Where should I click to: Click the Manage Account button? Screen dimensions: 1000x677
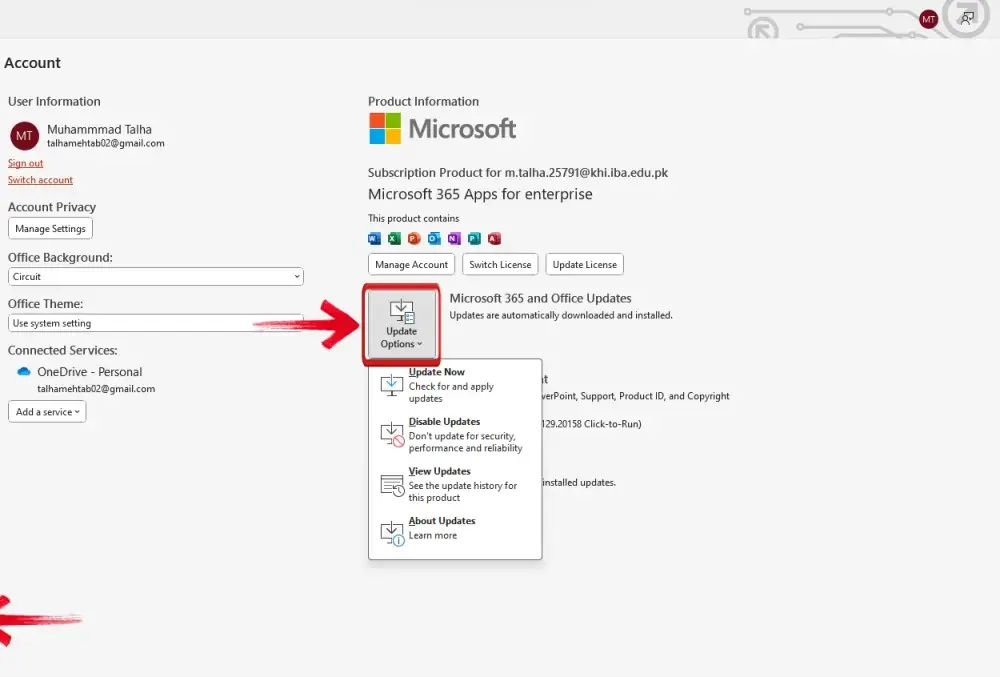[x=411, y=265]
